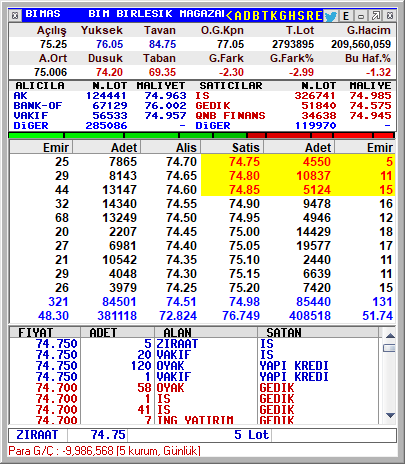Select the yellow 'B' shortcut letter

256,16
